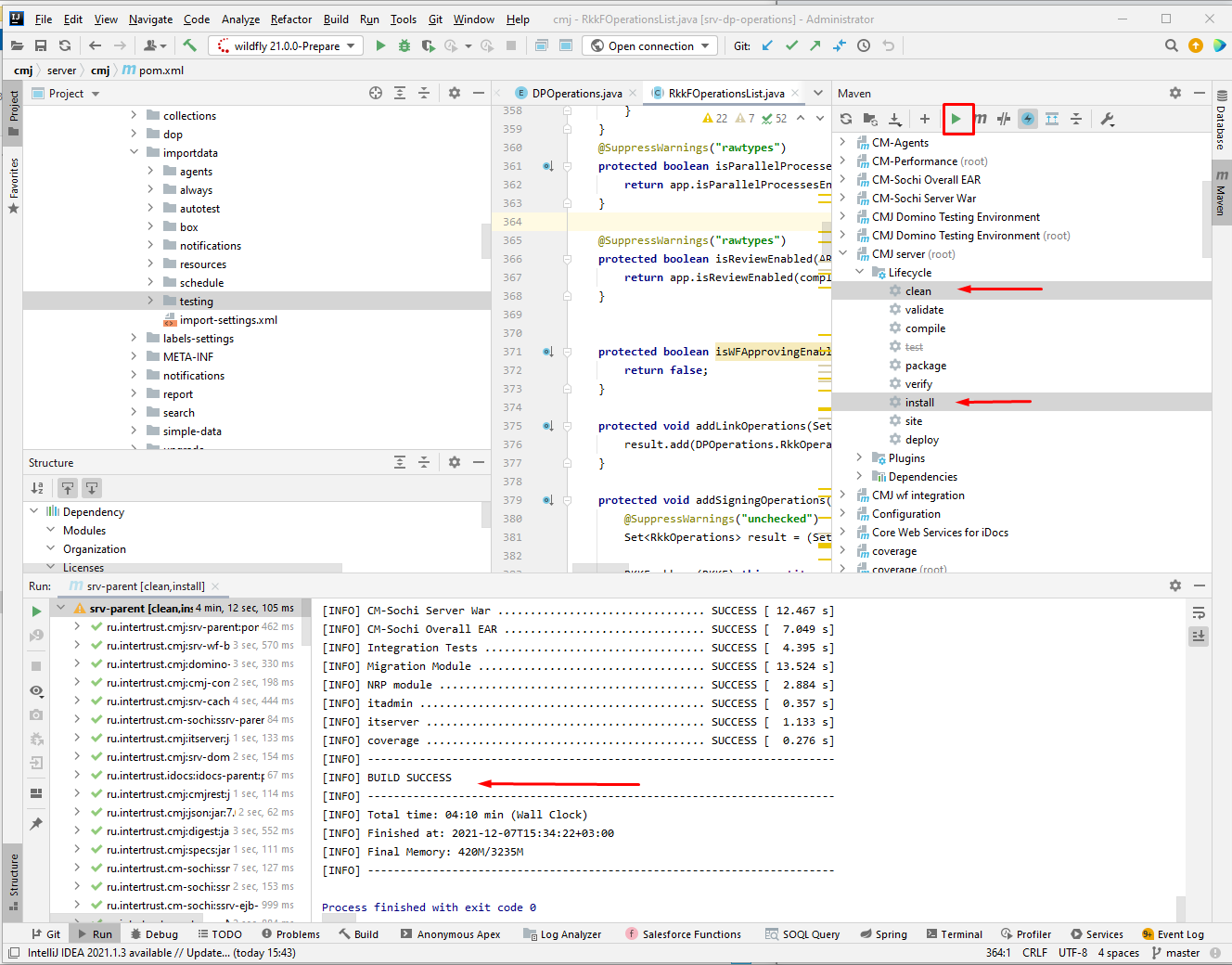Open the wildfly 21.0.0-Prepare configuration dropdown

click(x=286, y=45)
